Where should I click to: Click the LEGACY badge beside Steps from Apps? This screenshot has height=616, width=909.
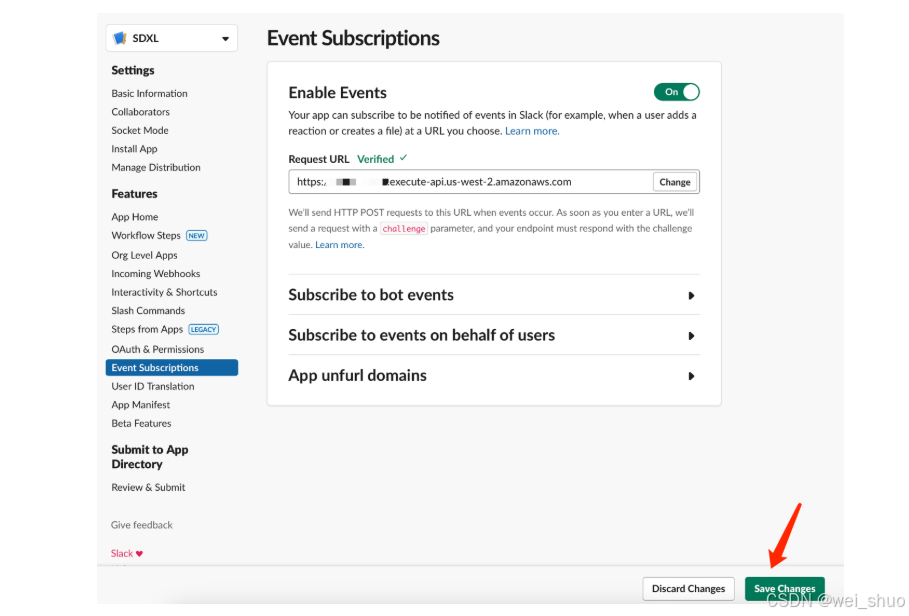click(x=203, y=330)
